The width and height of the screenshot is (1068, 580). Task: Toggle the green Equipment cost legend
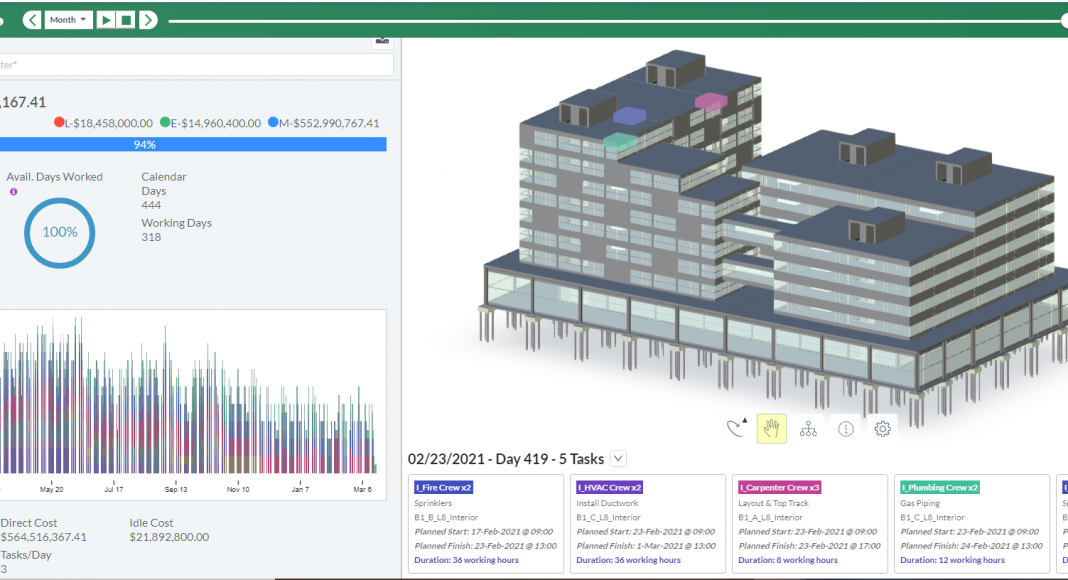coord(165,123)
